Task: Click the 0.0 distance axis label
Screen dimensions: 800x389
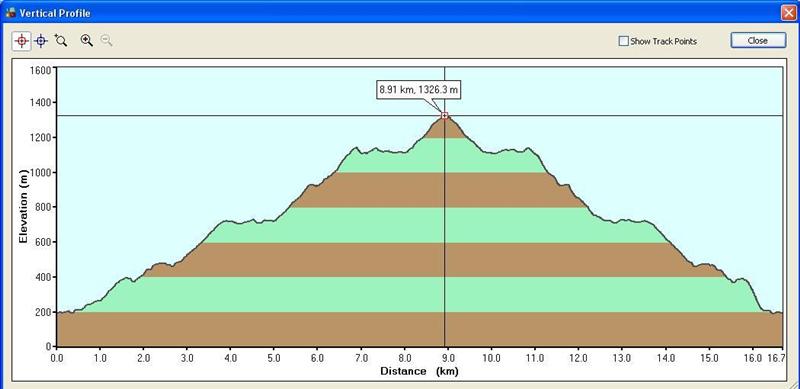Action: [x=57, y=358]
